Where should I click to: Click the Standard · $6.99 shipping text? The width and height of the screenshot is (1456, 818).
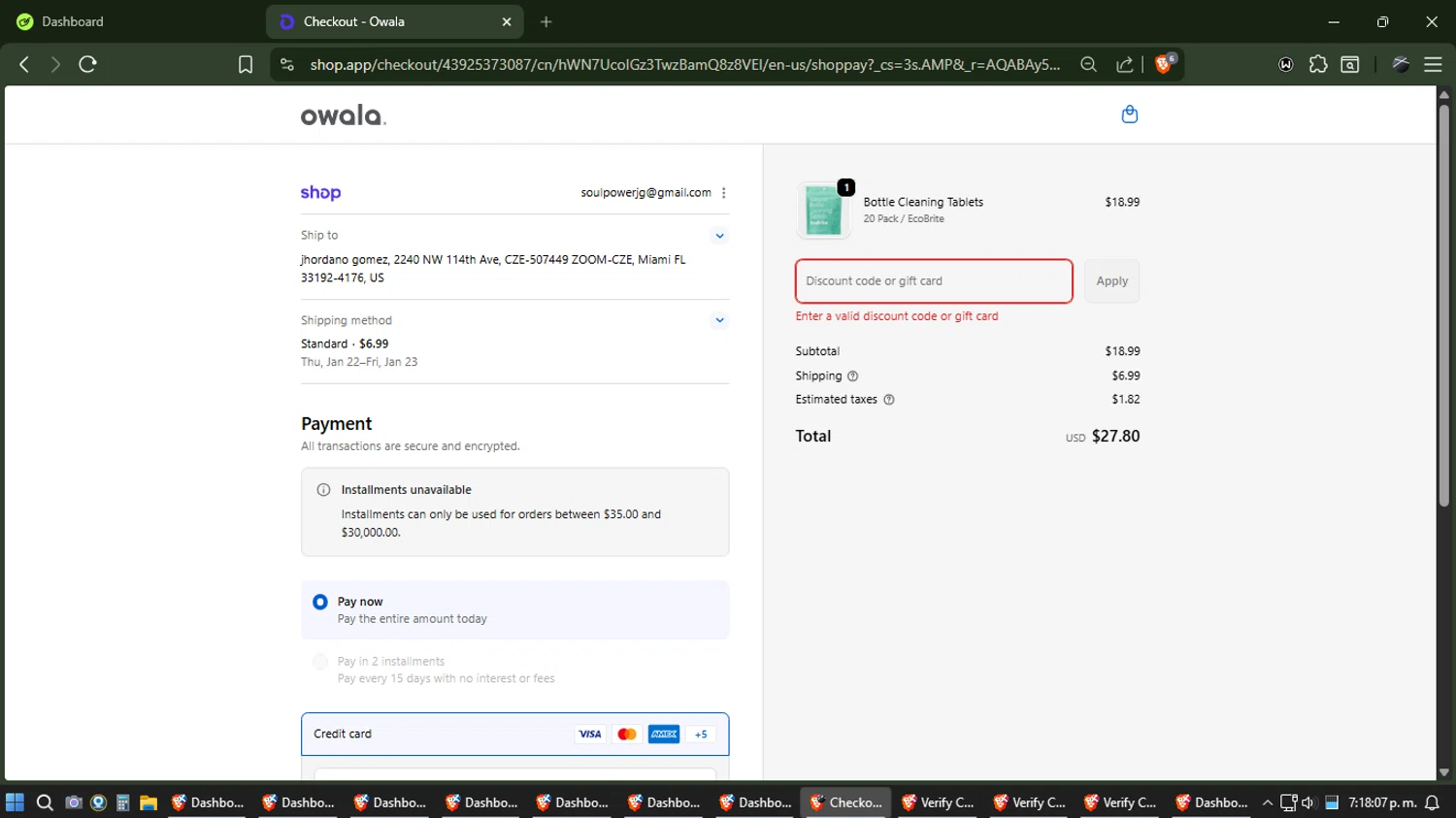coord(345,344)
